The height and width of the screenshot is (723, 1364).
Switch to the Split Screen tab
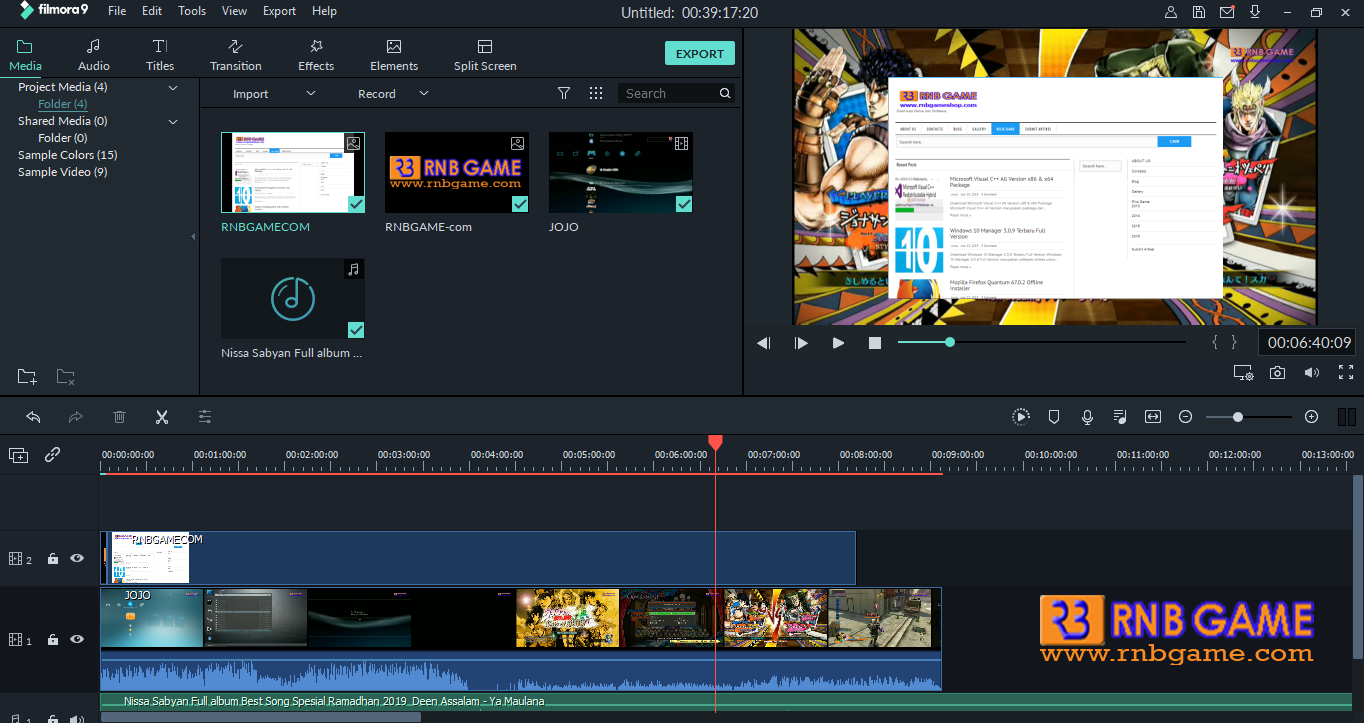pyautogui.click(x=485, y=55)
